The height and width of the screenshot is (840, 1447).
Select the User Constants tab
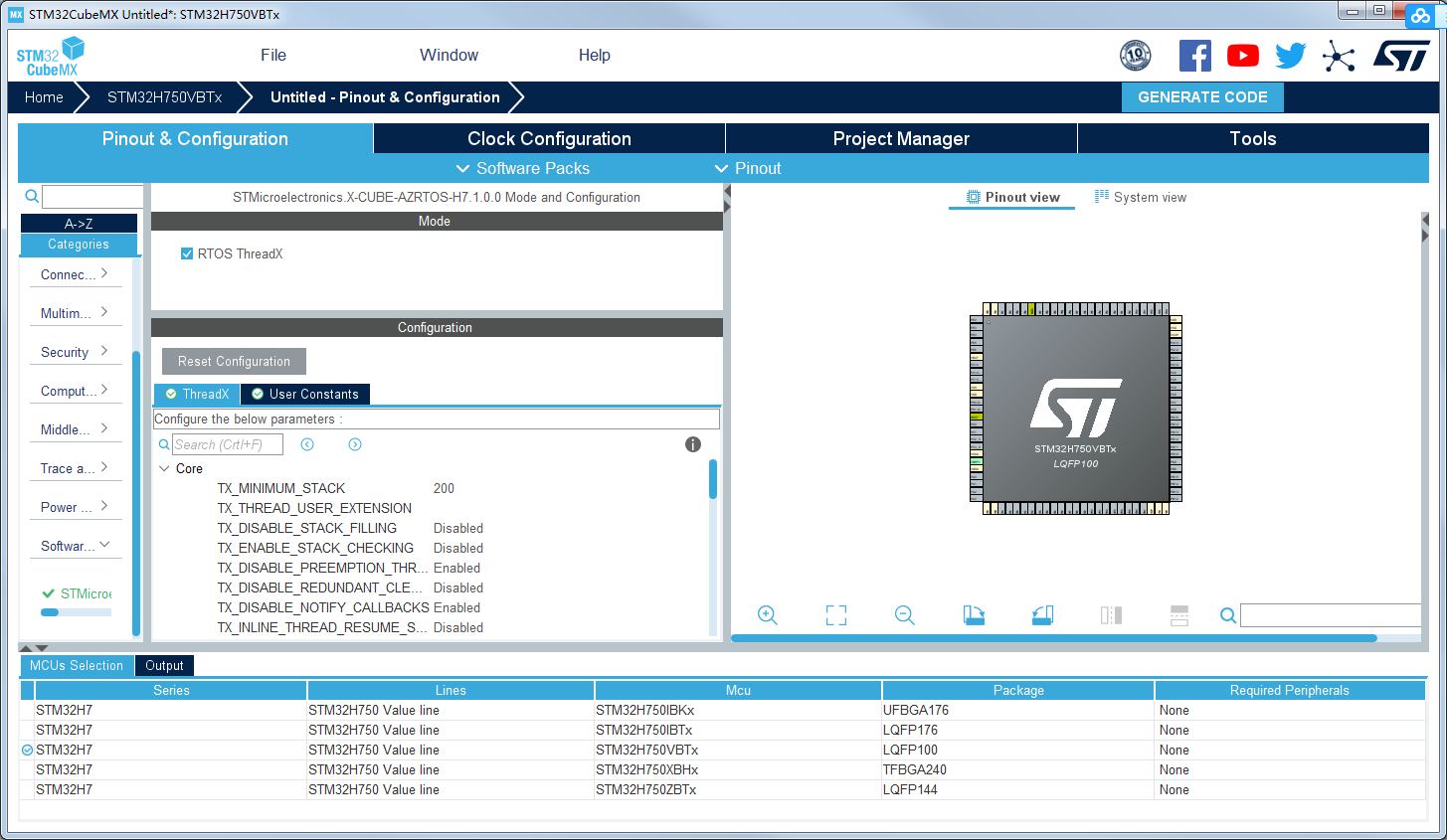(x=305, y=394)
